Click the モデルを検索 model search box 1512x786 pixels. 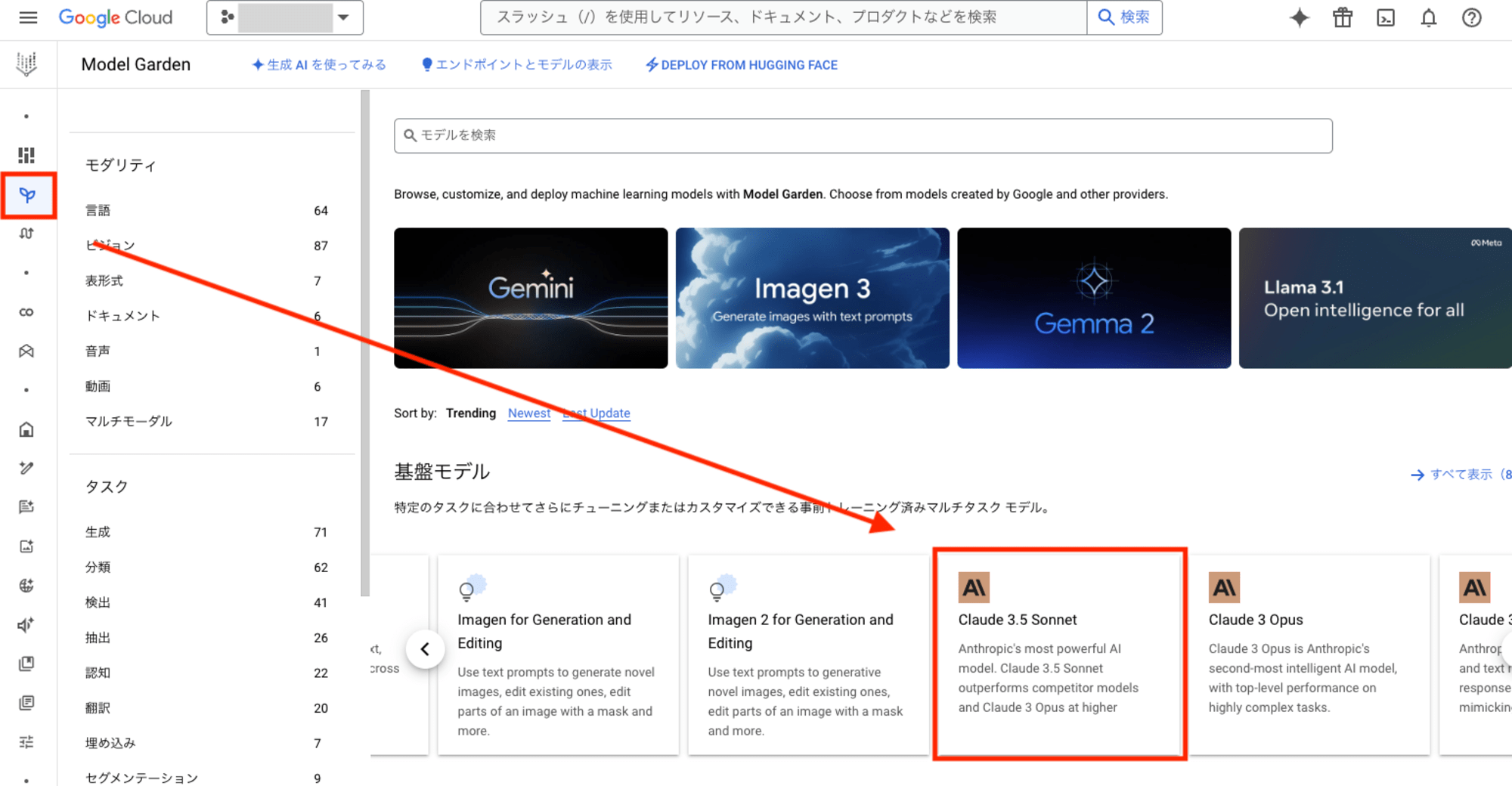pyautogui.click(x=863, y=135)
